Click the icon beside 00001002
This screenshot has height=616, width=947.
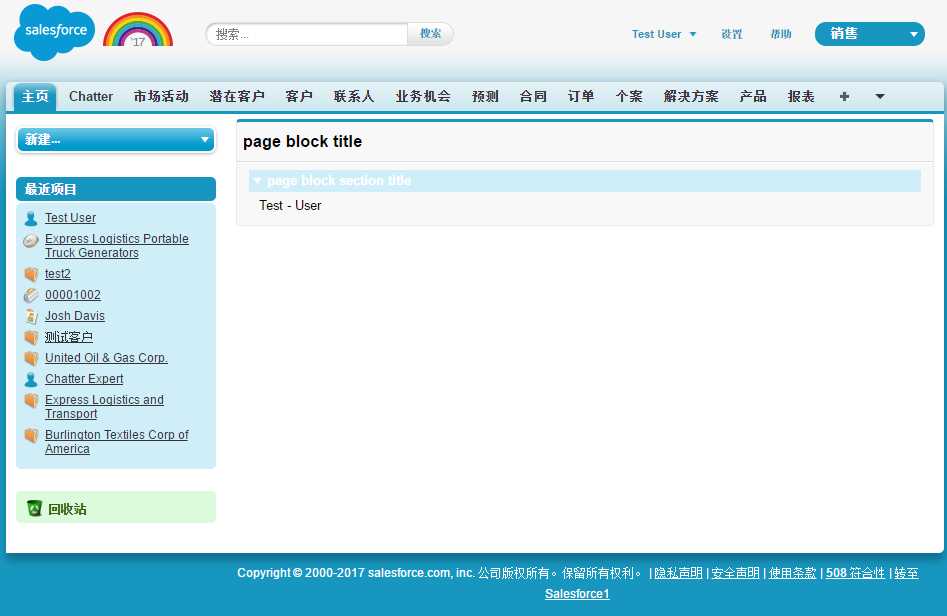31,295
